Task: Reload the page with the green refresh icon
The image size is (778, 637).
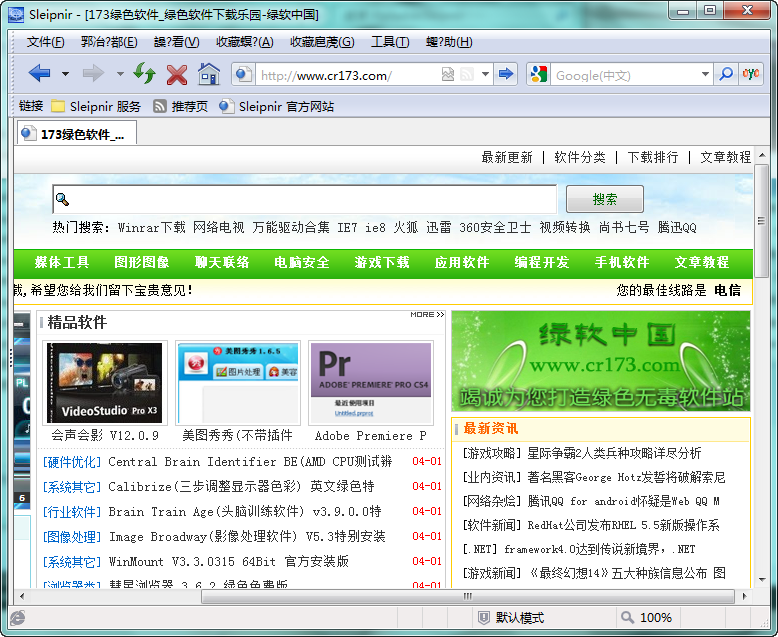Action: pos(145,73)
